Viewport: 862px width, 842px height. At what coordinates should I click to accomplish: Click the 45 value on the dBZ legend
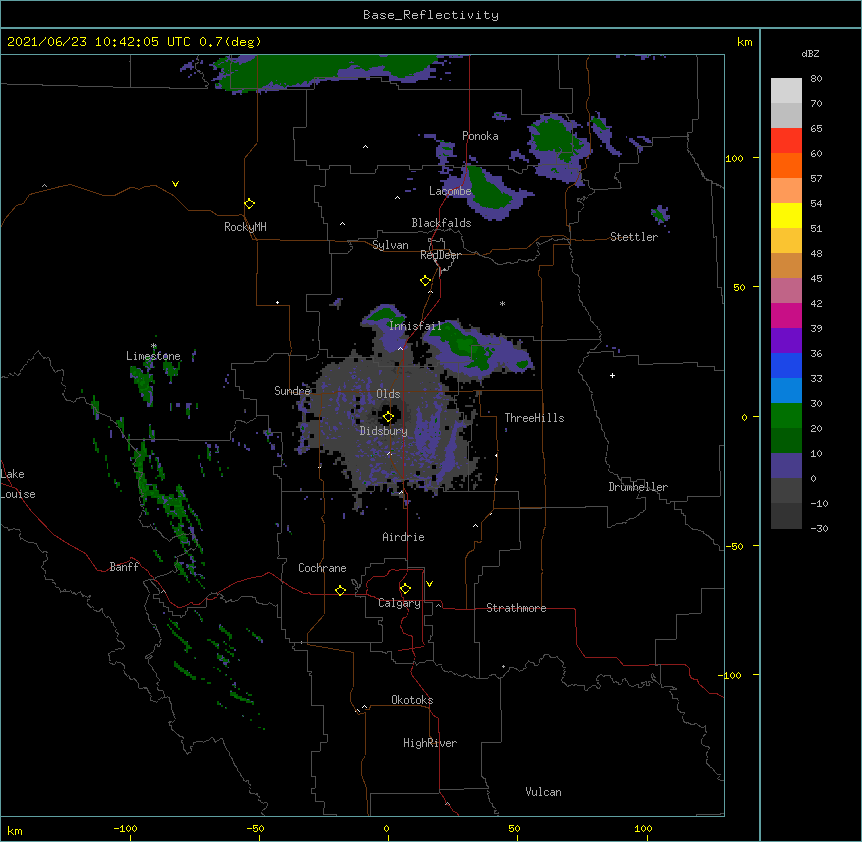pyautogui.click(x=816, y=279)
